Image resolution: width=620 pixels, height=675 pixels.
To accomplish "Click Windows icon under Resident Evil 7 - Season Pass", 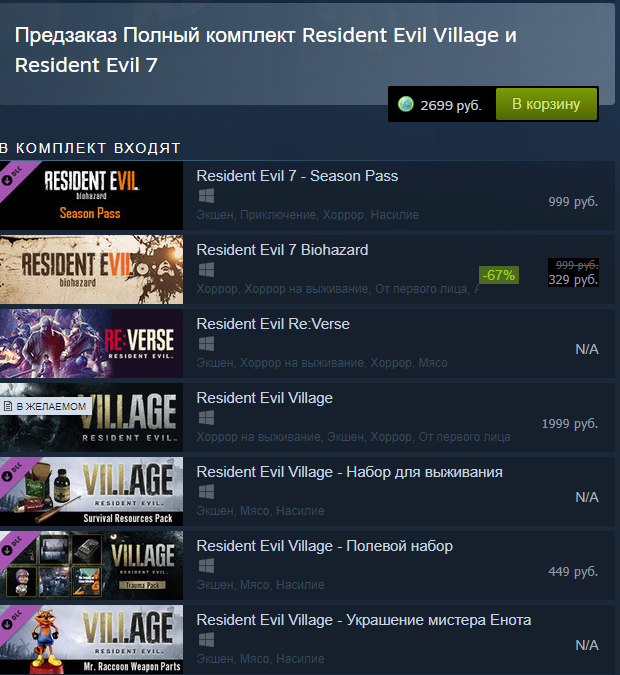I will click(206, 196).
